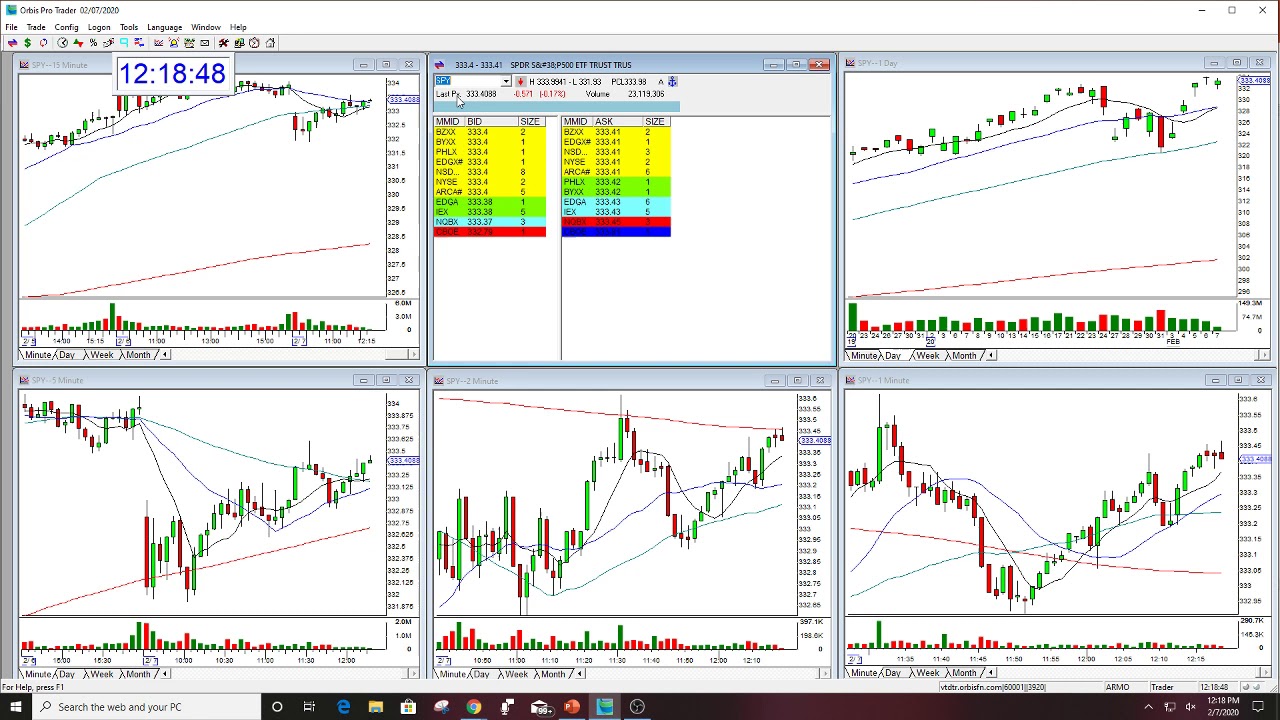Open the Window menu
1280x720 pixels.
coord(206,27)
